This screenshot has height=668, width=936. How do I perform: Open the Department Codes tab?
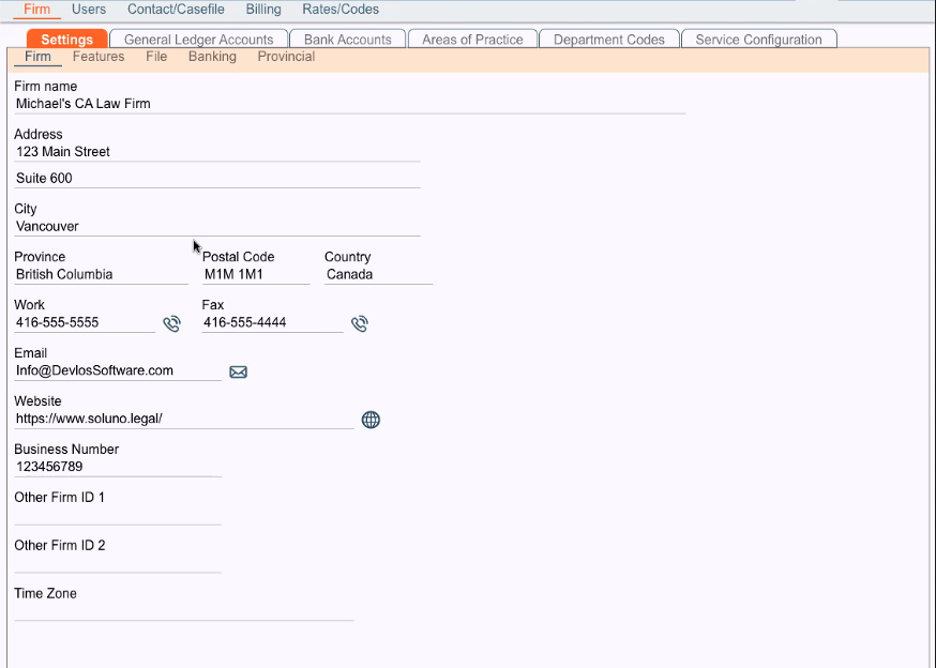click(609, 39)
